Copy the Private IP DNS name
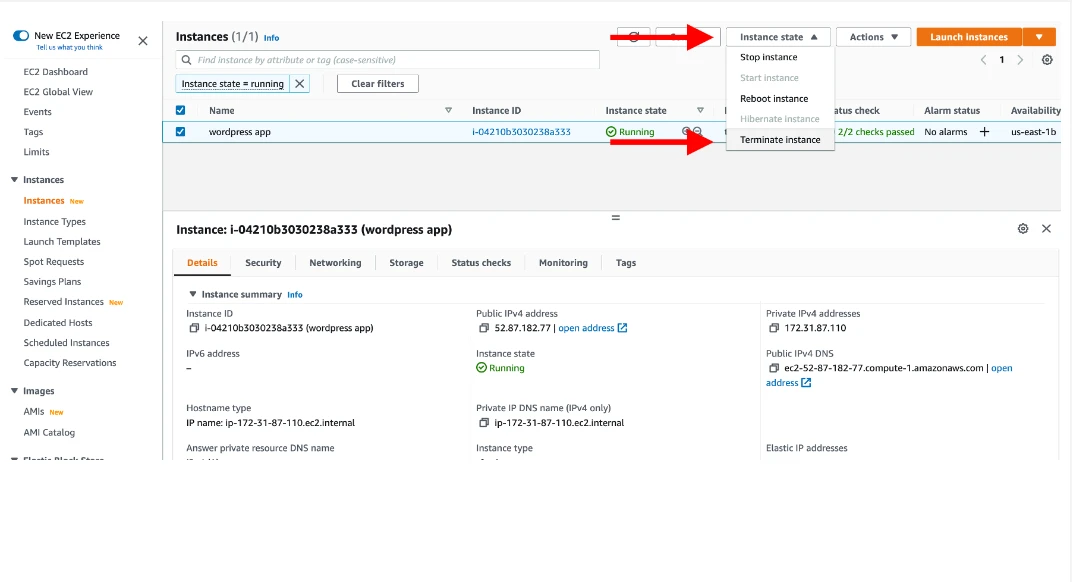Viewport: 1072px width, 582px height. pyautogui.click(x=484, y=423)
